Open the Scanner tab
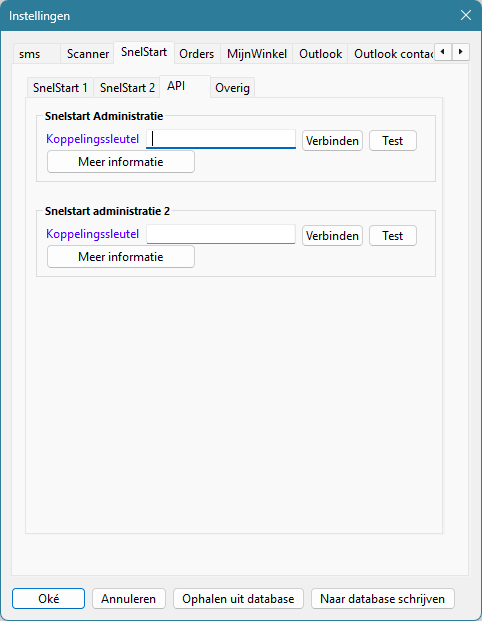Viewport: 482px width, 621px height. (88, 54)
